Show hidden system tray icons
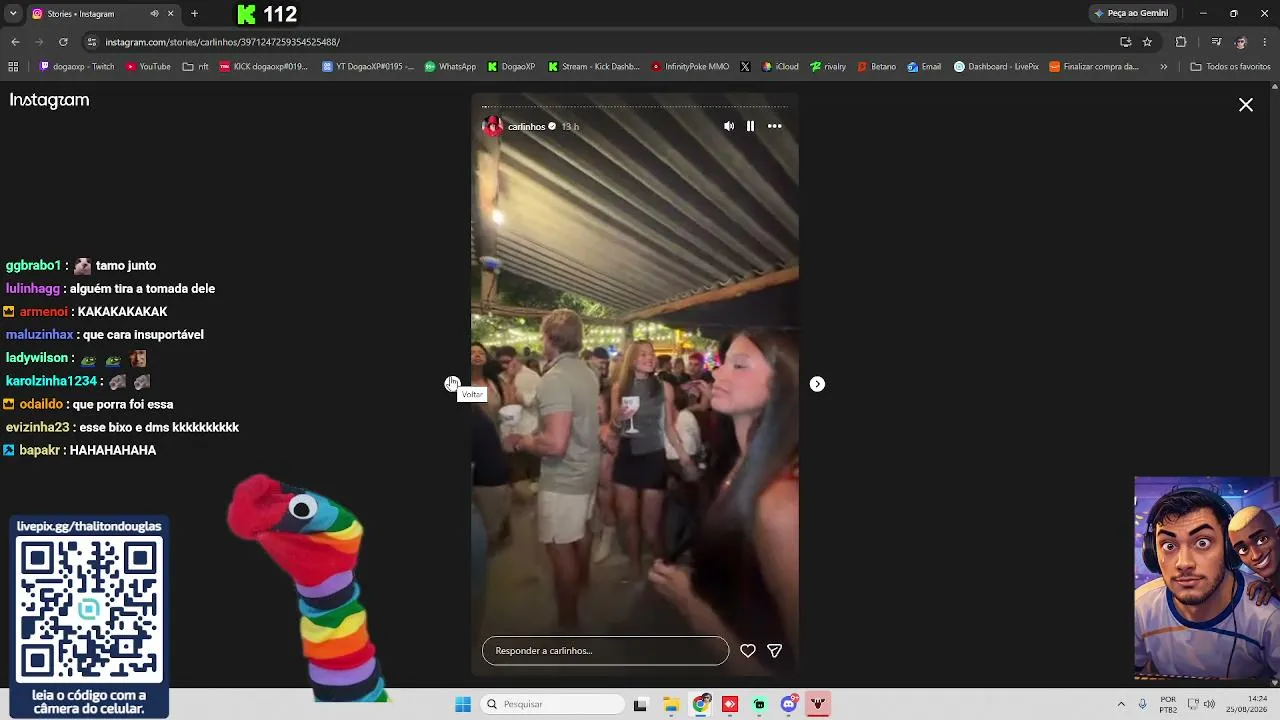This screenshot has width=1280, height=720. coord(1121,704)
